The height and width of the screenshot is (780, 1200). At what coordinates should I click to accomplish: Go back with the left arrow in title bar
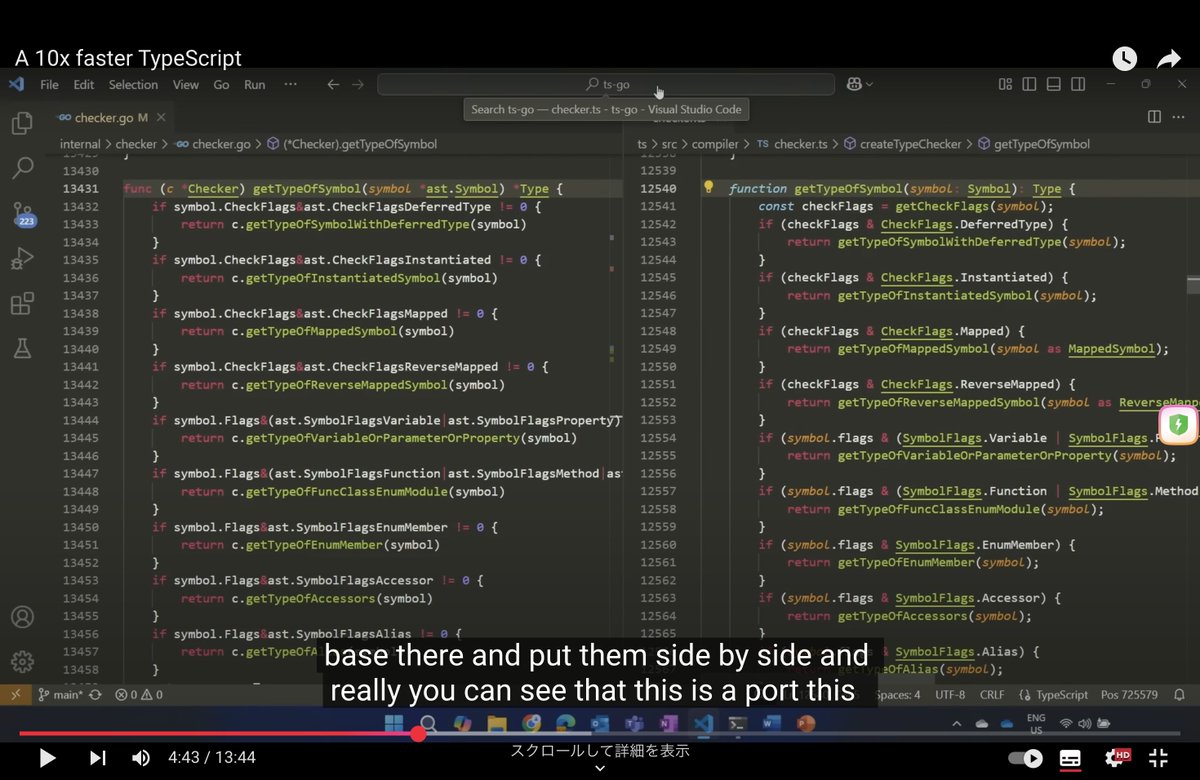pos(333,85)
